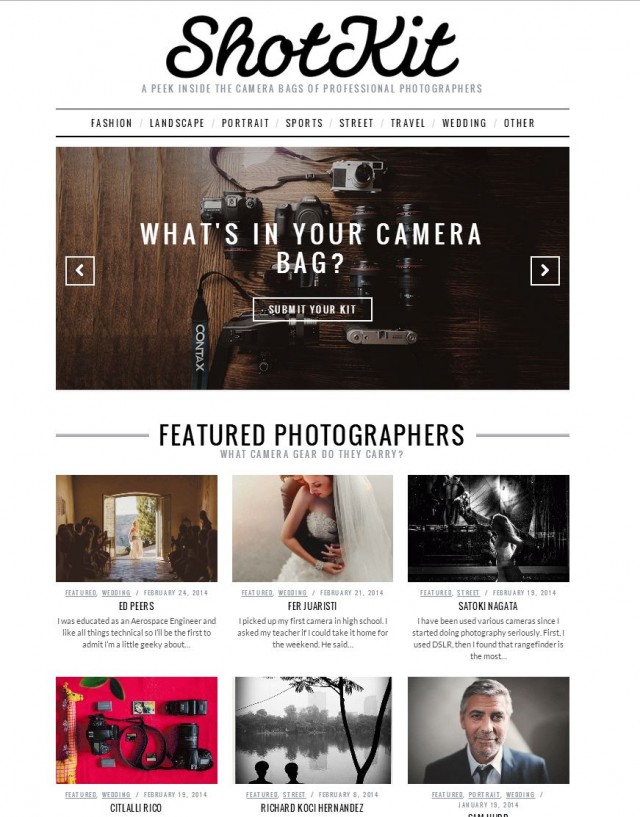Open Ed Peers' church doorway thumbnail
Image resolution: width=640 pixels, height=817 pixels.
(137, 528)
